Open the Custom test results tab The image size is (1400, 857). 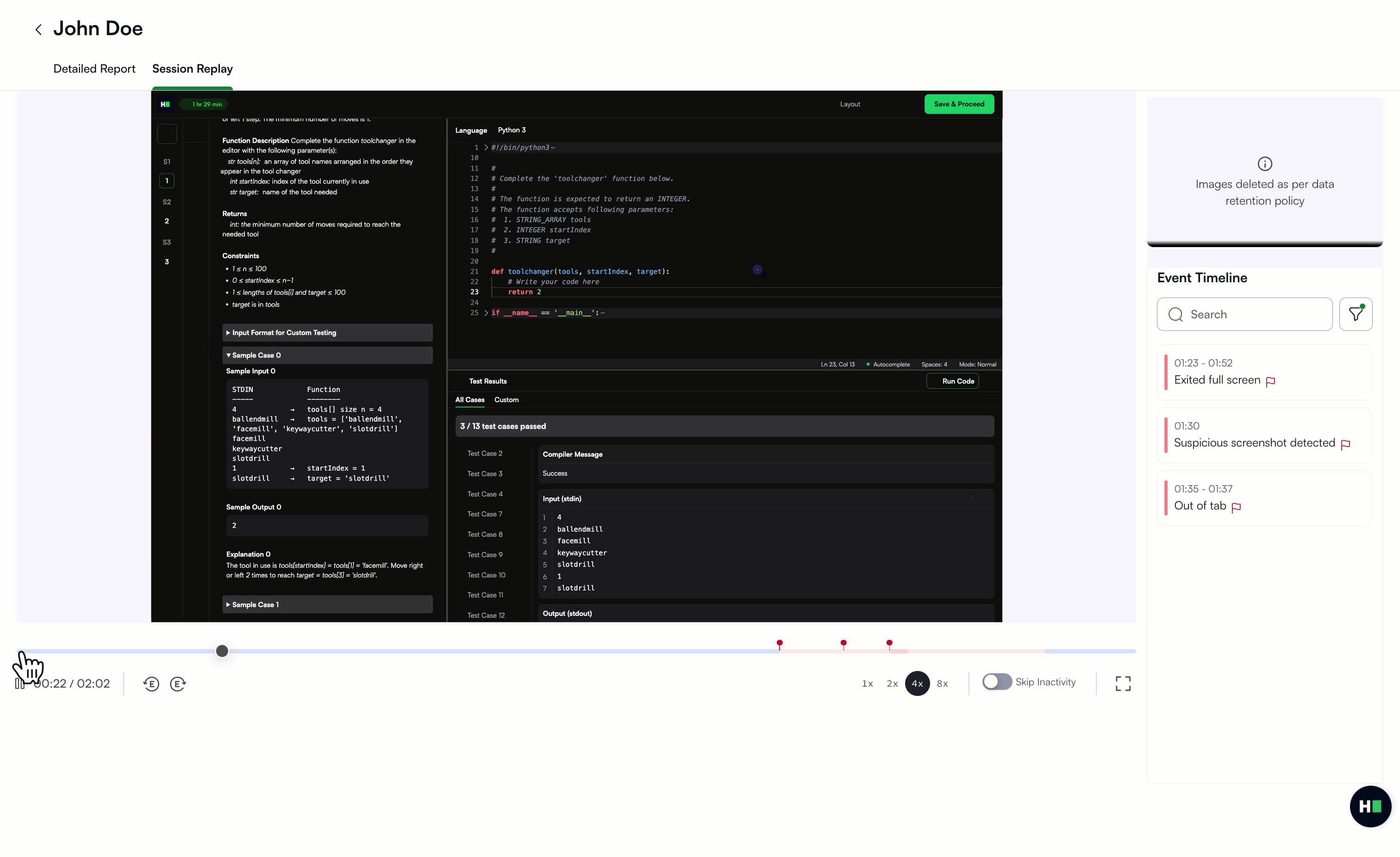pyautogui.click(x=506, y=400)
